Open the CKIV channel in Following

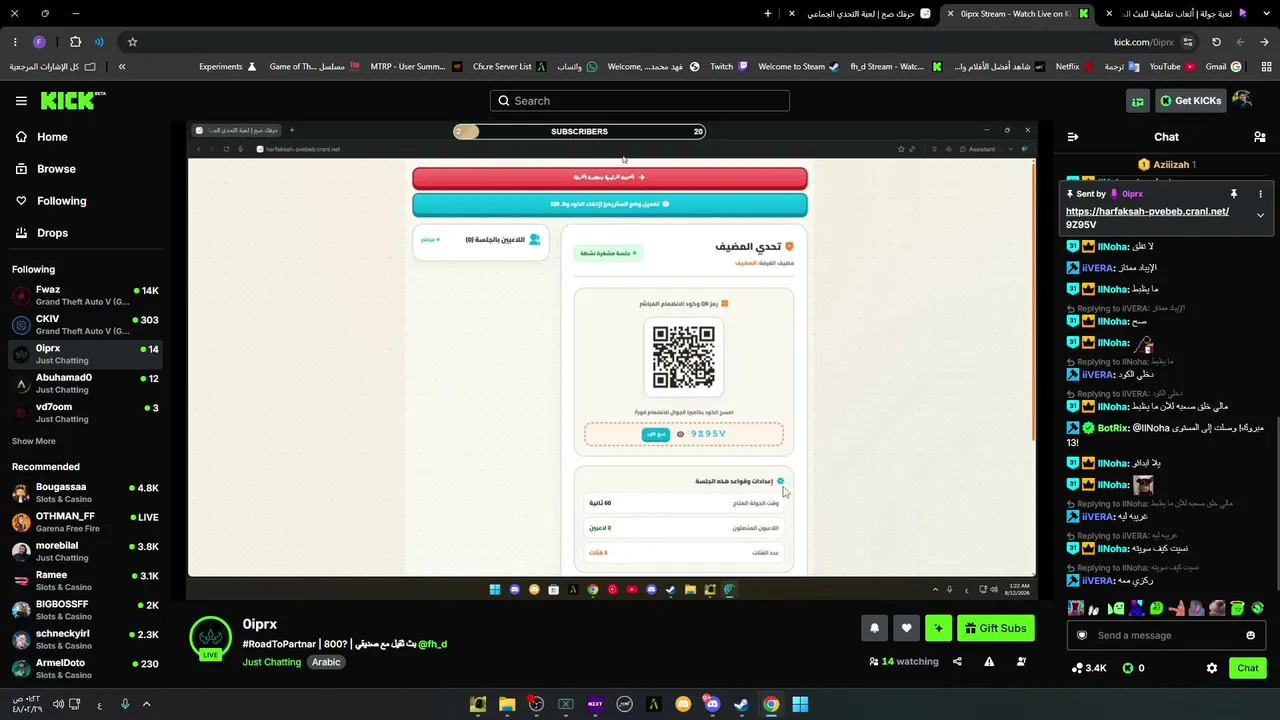tap(85, 325)
